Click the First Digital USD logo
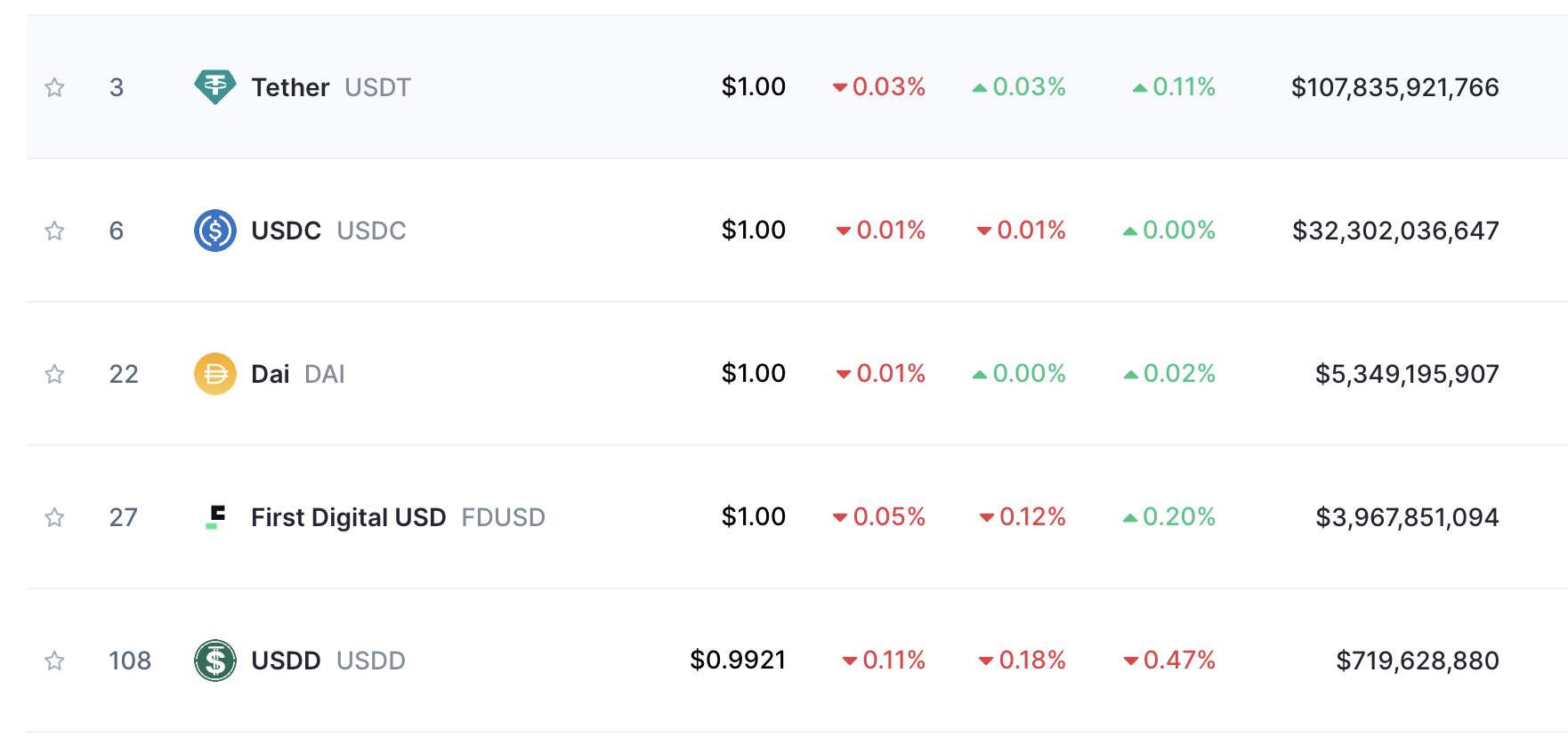Viewport: 1568px width, 746px height. tap(215, 516)
